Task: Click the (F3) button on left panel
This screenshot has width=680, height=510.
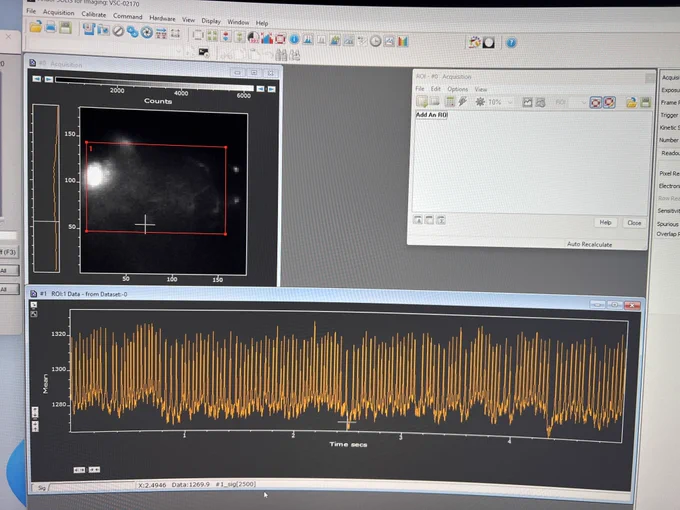Action: point(9,252)
